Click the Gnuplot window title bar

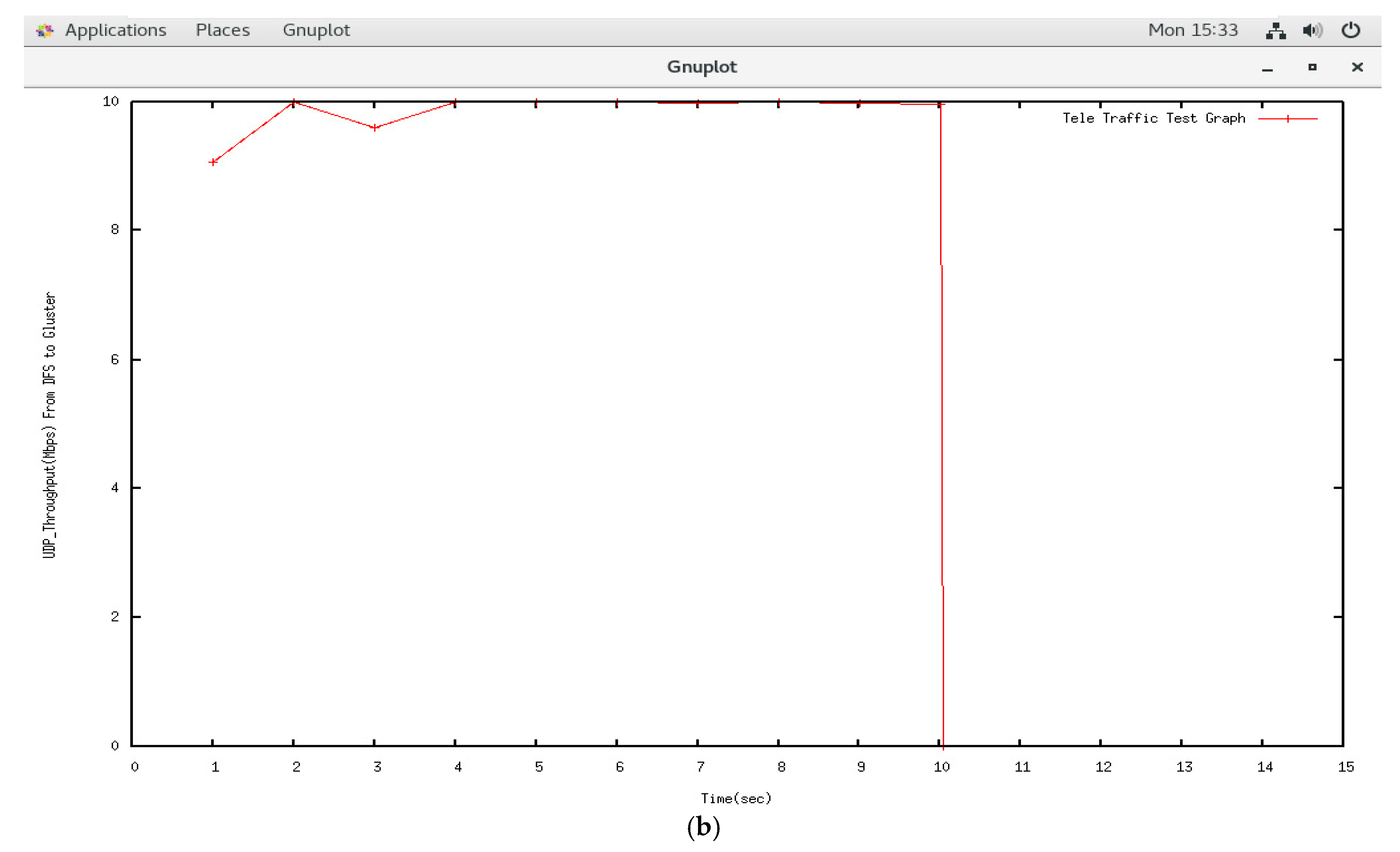(701, 67)
